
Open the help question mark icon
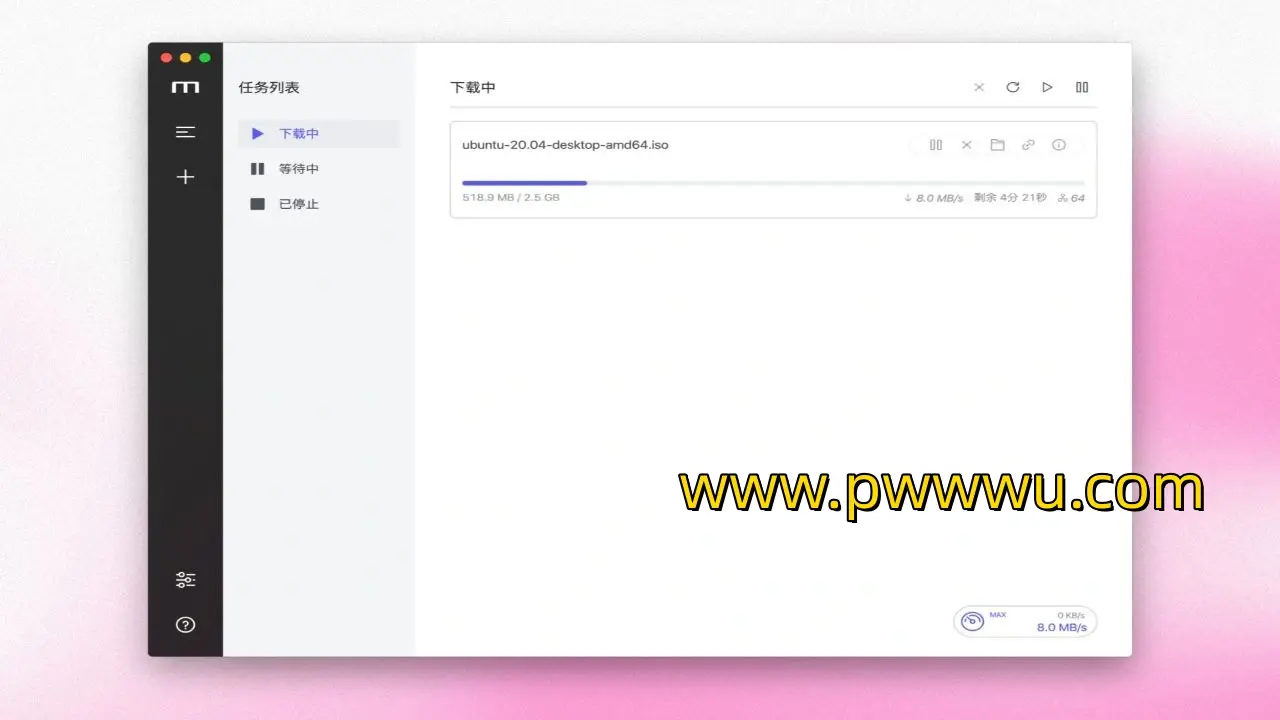tap(185, 625)
